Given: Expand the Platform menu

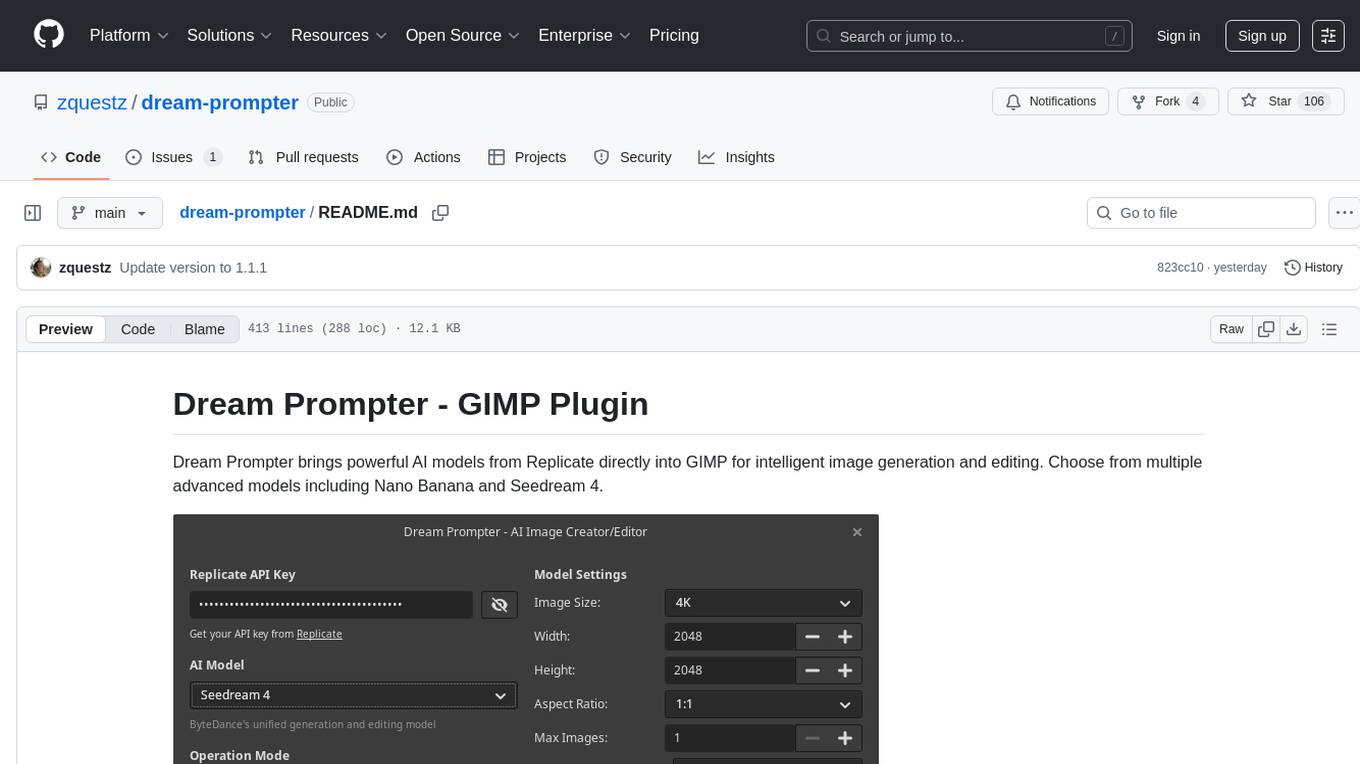Looking at the screenshot, I should pos(129,36).
